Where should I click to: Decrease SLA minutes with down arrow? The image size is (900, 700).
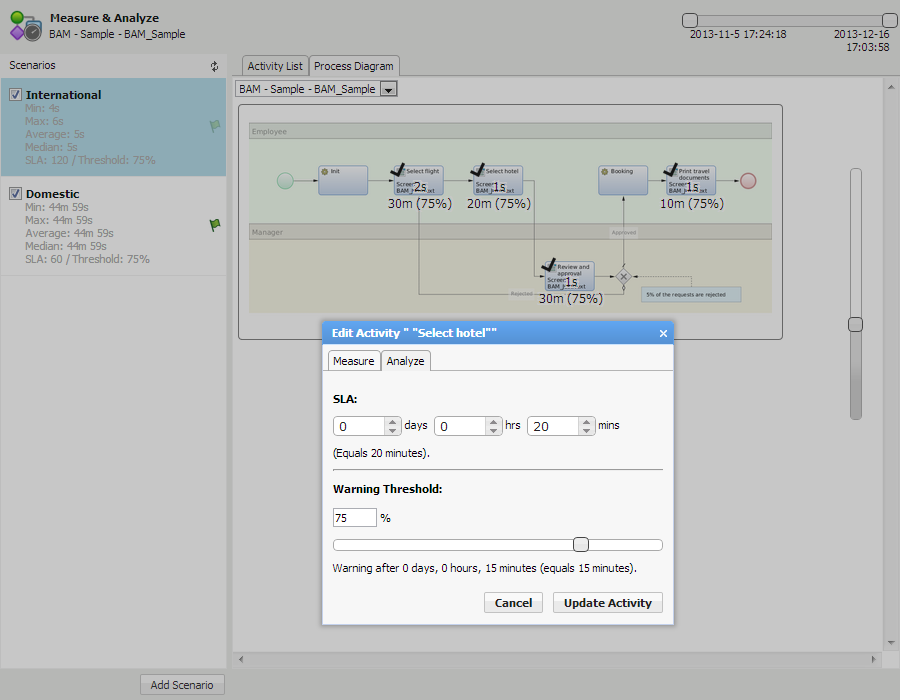coord(586,430)
